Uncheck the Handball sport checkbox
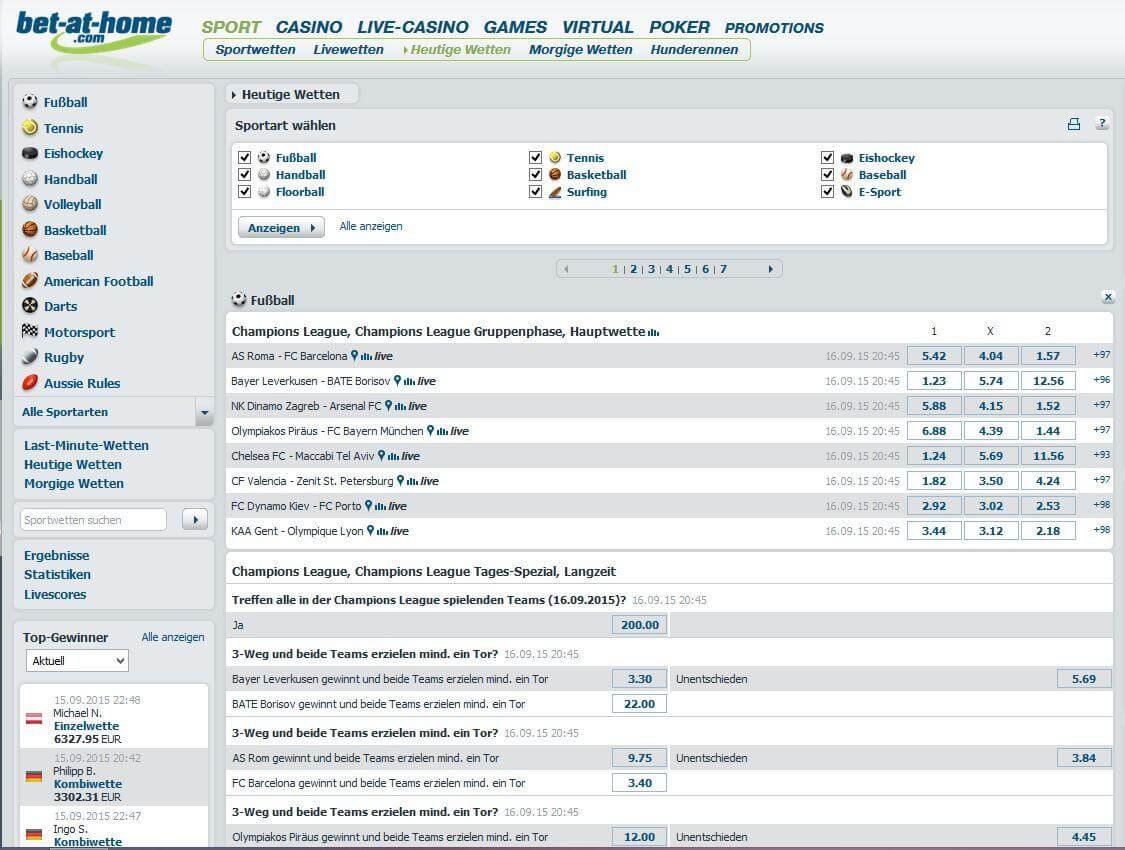The width and height of the screenshot is (1125, 850). pyautogui.click(x=245, y=174)
